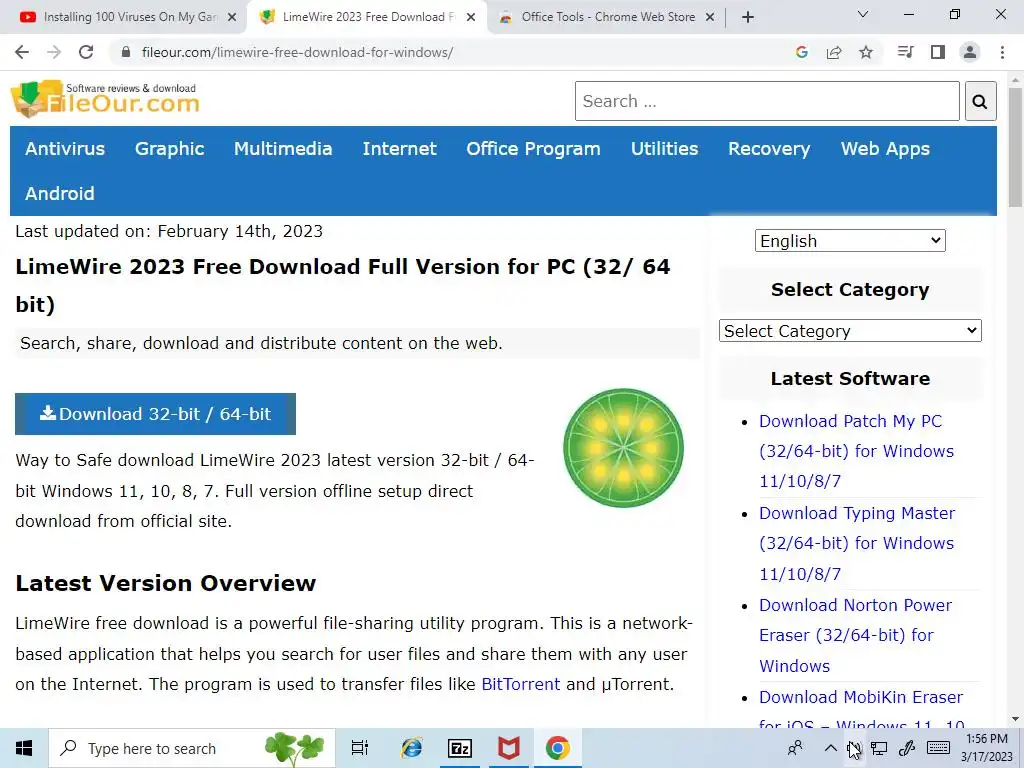Open Download Typing Master link

tap(856, 543)
